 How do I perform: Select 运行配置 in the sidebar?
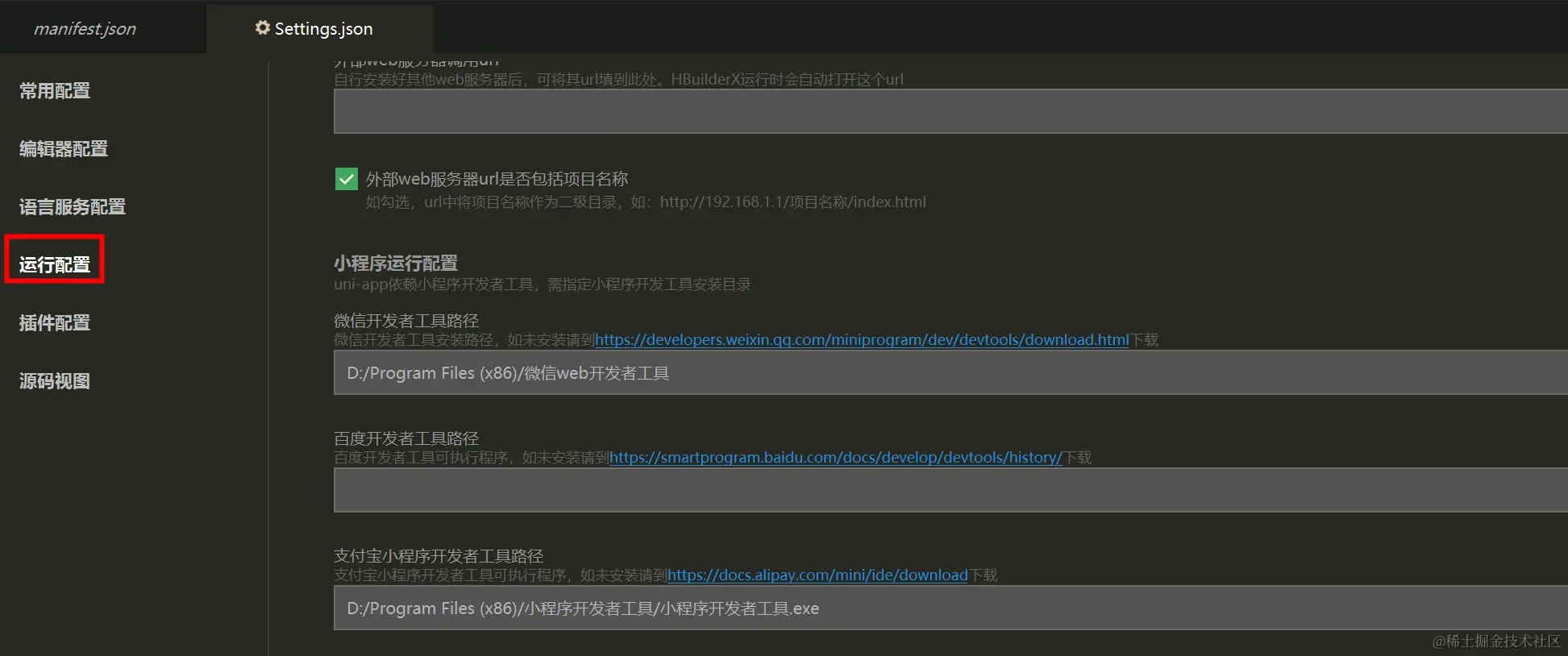[55, 264]
